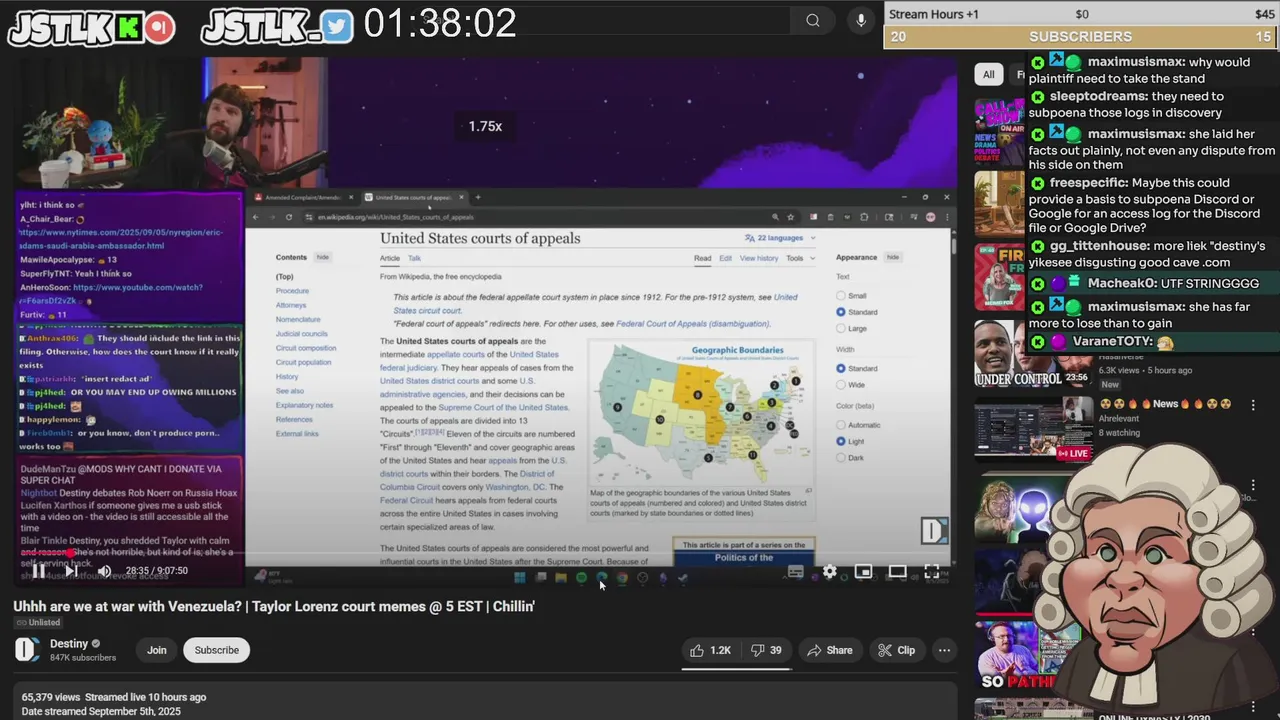The height and width of the screenshot is (720, 1280).
Task: Expand the 22 languages dropdown
Action: click(x=780, y=238)
